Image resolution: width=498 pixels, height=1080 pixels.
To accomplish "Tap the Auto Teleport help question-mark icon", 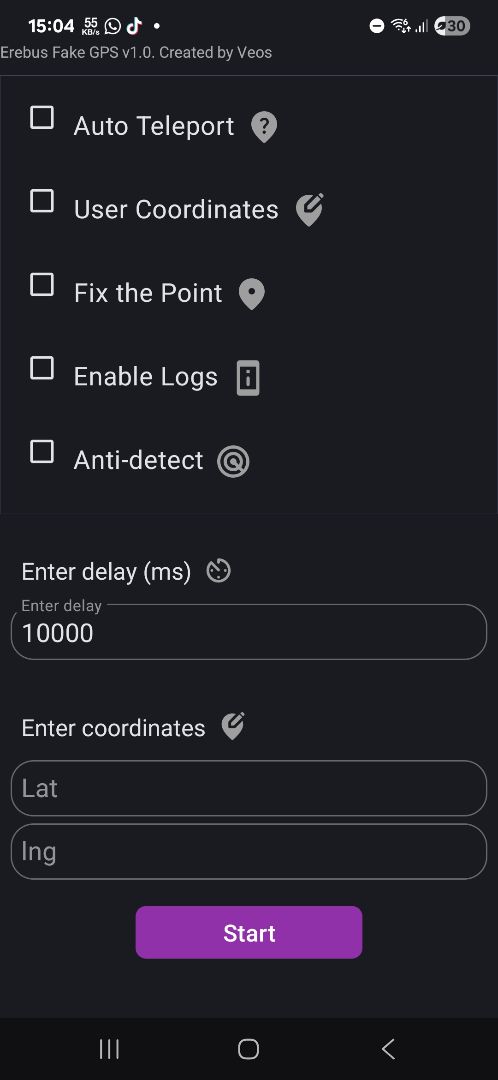I will coord(264,127).
